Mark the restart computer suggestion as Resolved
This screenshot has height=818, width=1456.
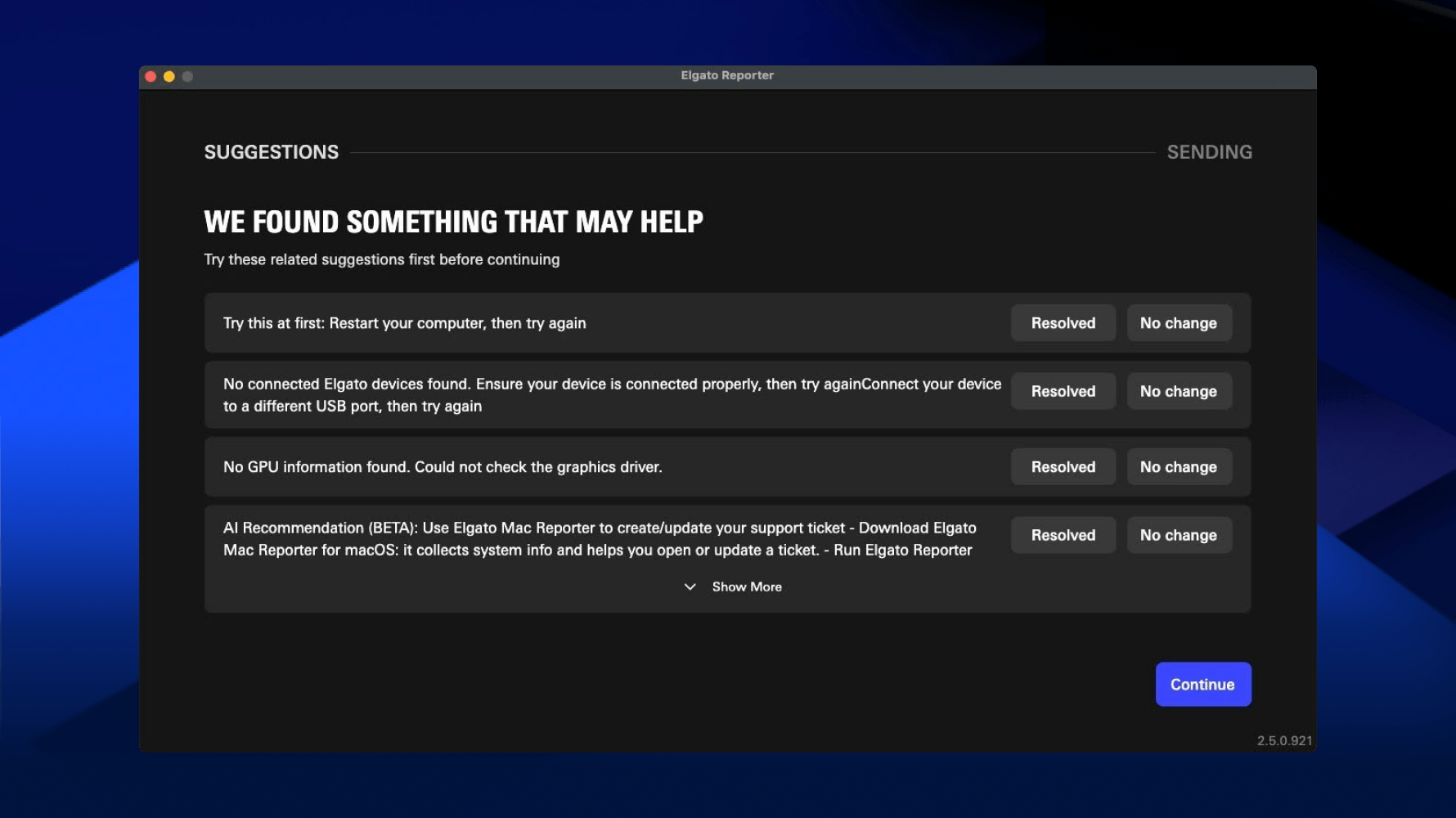[x=1063, y=323]
